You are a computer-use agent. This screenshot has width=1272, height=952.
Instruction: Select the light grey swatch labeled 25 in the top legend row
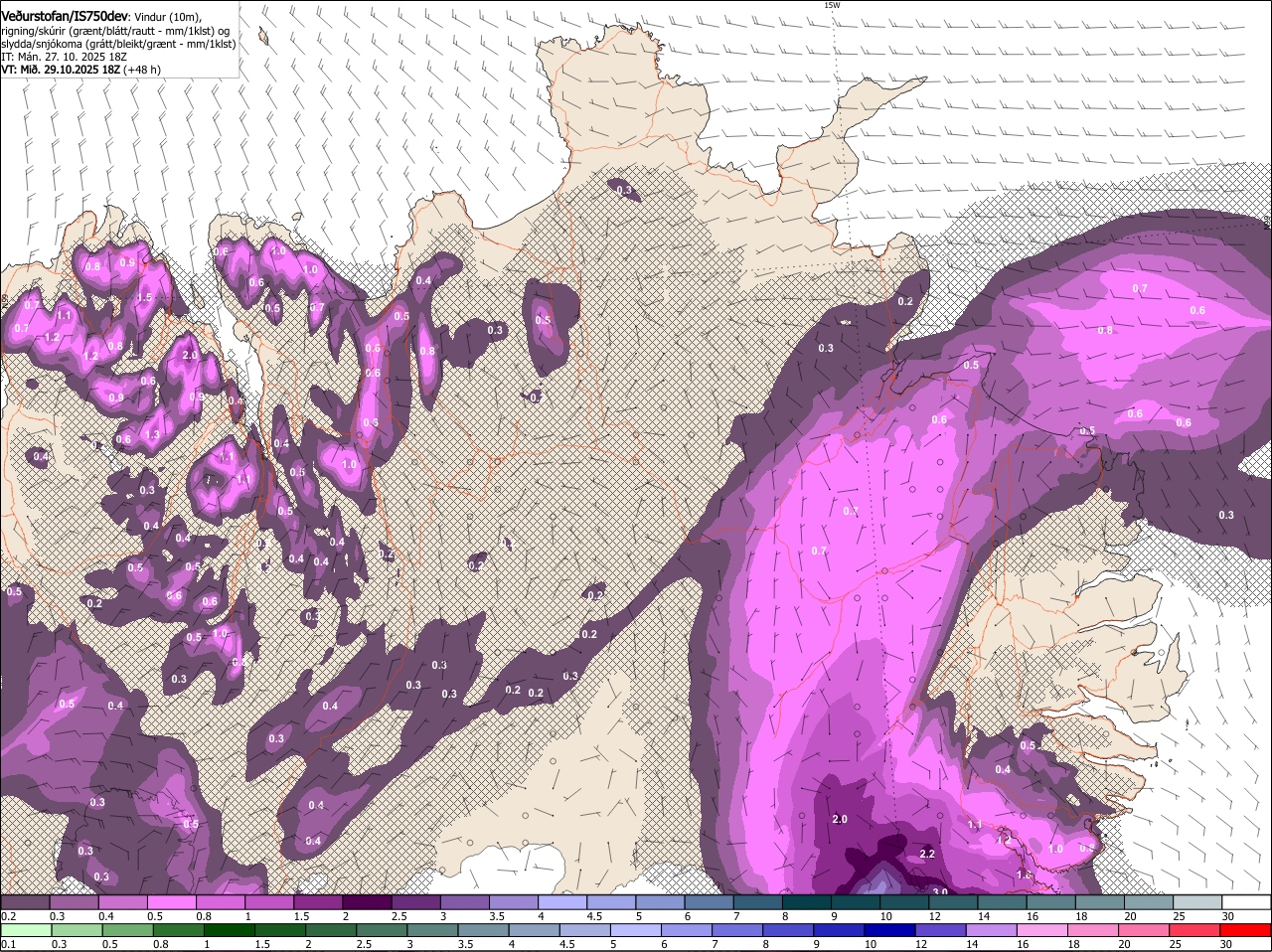(x=1195, y=902)
